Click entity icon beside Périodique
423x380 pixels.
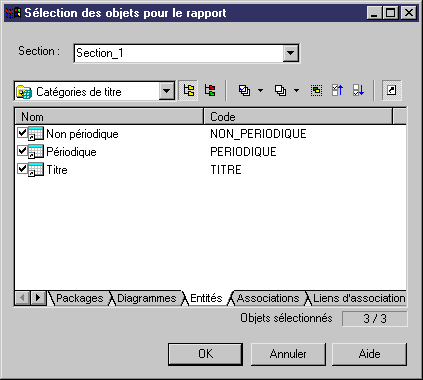coord(36,152)
